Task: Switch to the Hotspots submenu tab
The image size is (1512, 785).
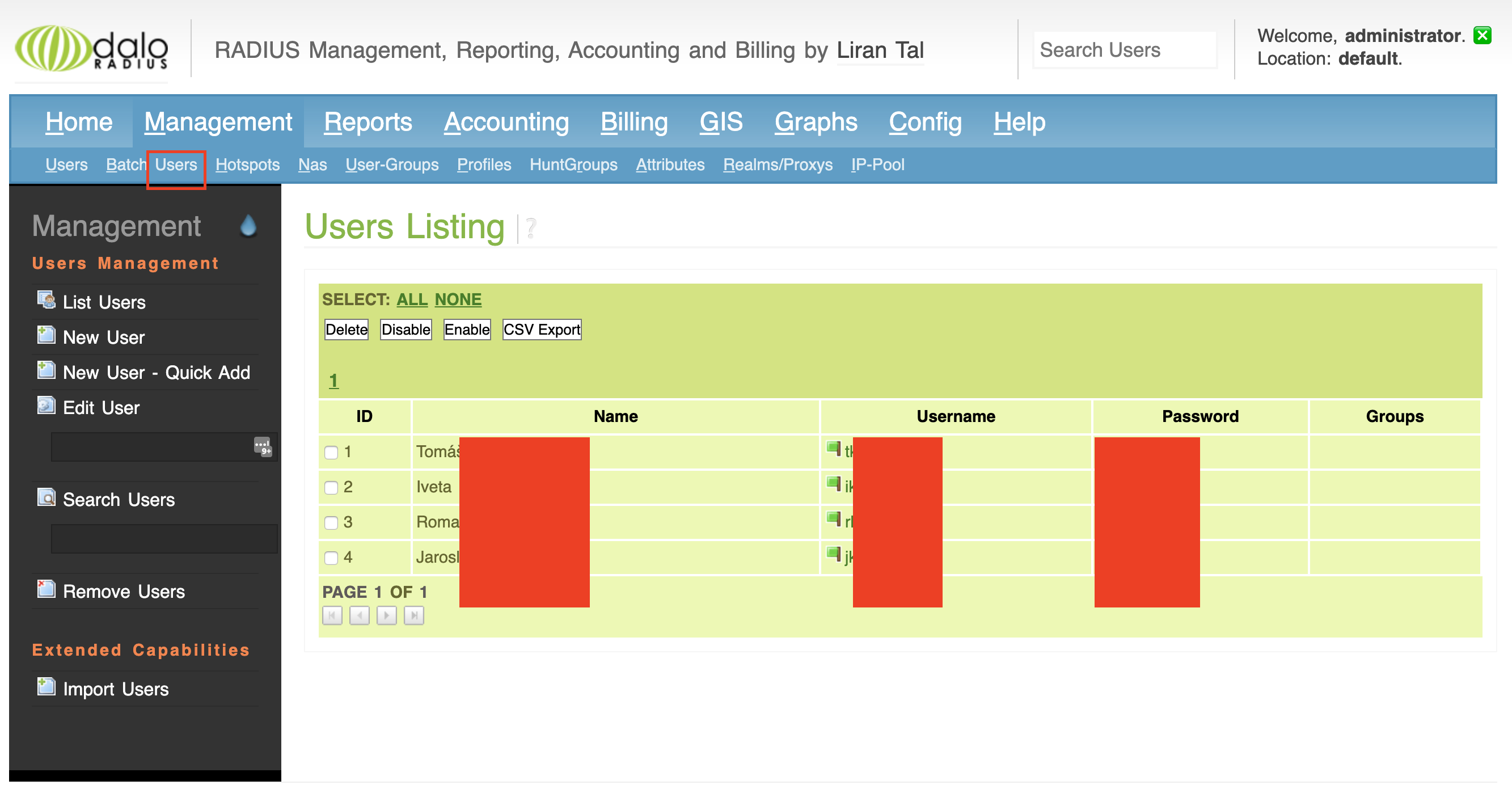Action: 247,165
